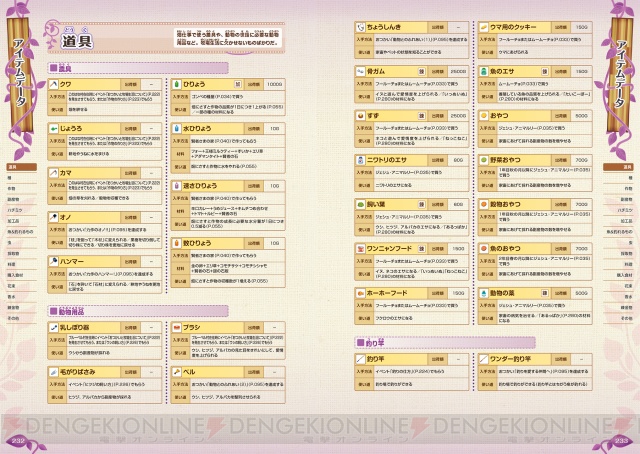Click the 材 badge in the 動物の薬 row
The height and width of the screenshot is (454, 640).
click(544, 293)
